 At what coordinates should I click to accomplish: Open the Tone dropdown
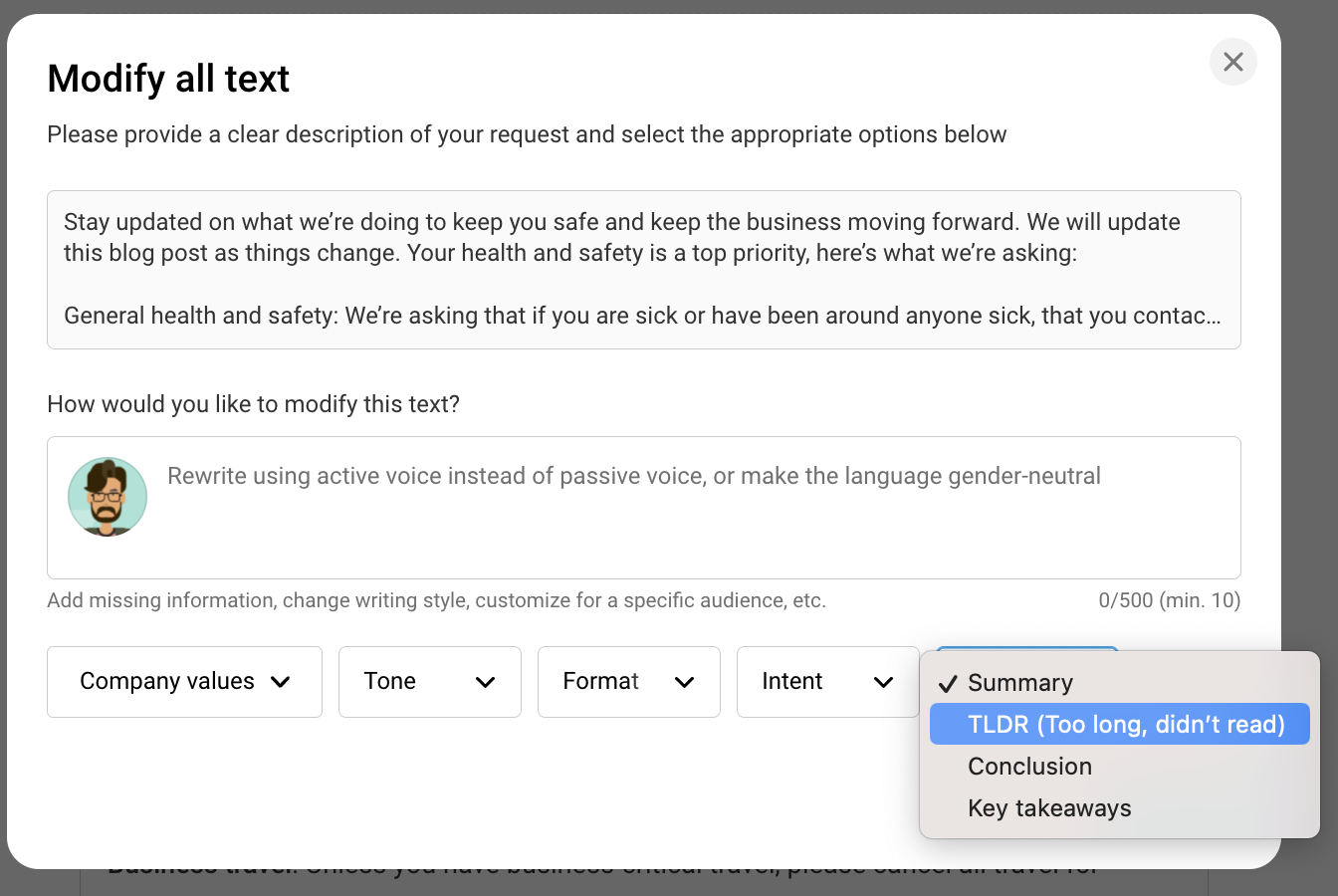(x=429, y=682)
